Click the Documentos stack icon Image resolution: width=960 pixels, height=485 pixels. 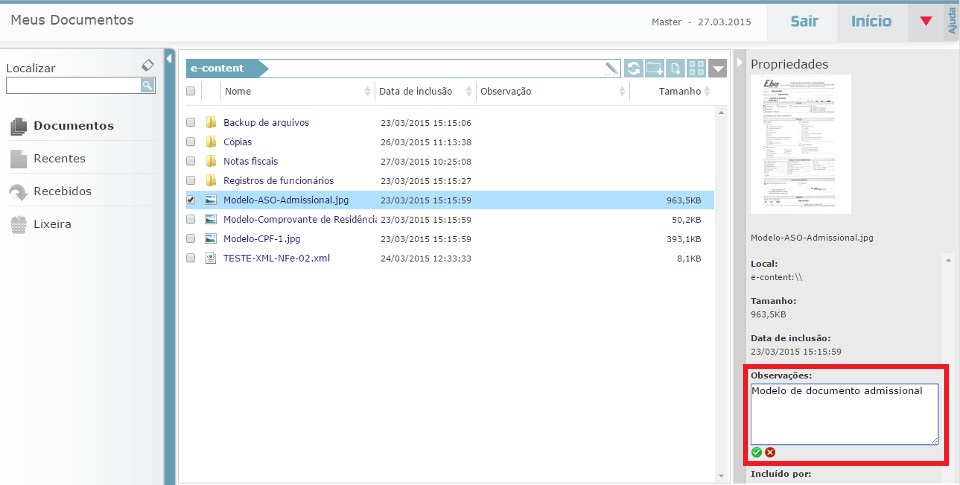pos(18,127)
